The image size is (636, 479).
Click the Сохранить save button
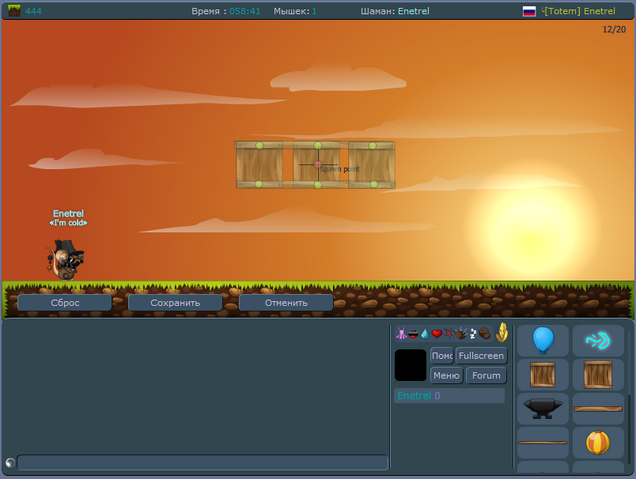(175, 303)
